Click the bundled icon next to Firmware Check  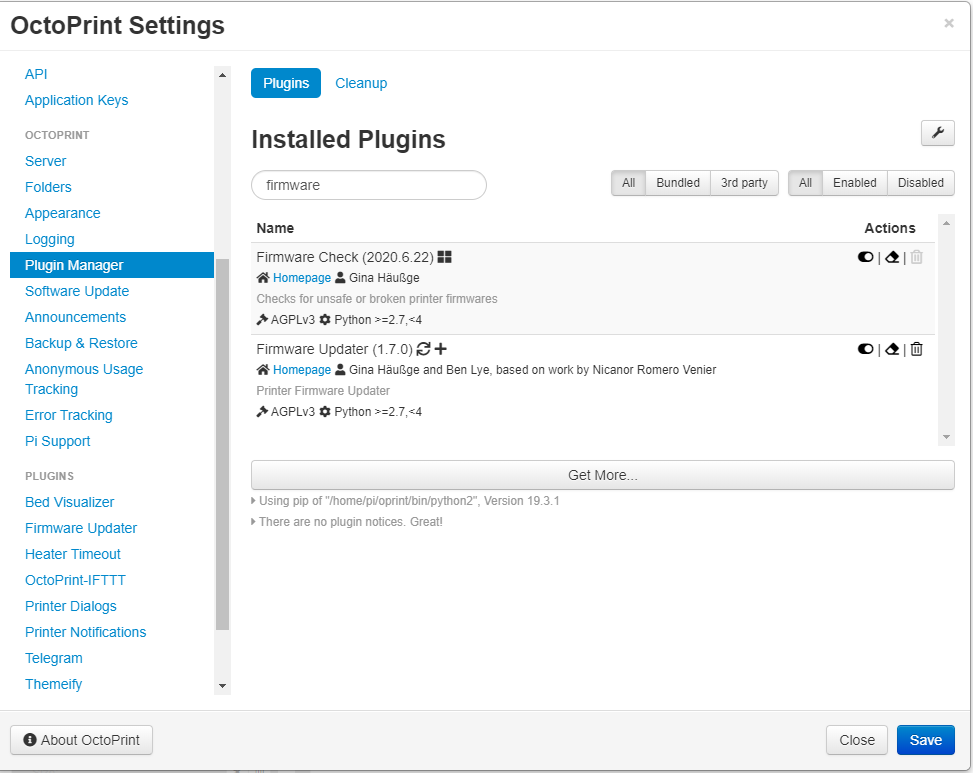444,257
